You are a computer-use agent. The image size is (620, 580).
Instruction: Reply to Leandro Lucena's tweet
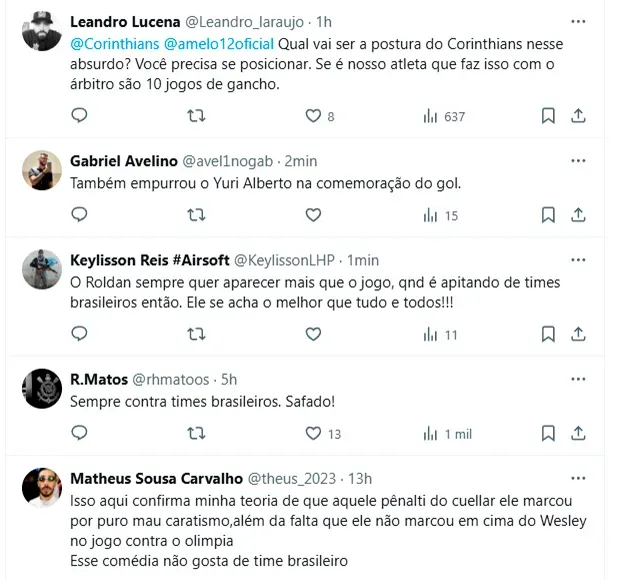coord(80,116)
